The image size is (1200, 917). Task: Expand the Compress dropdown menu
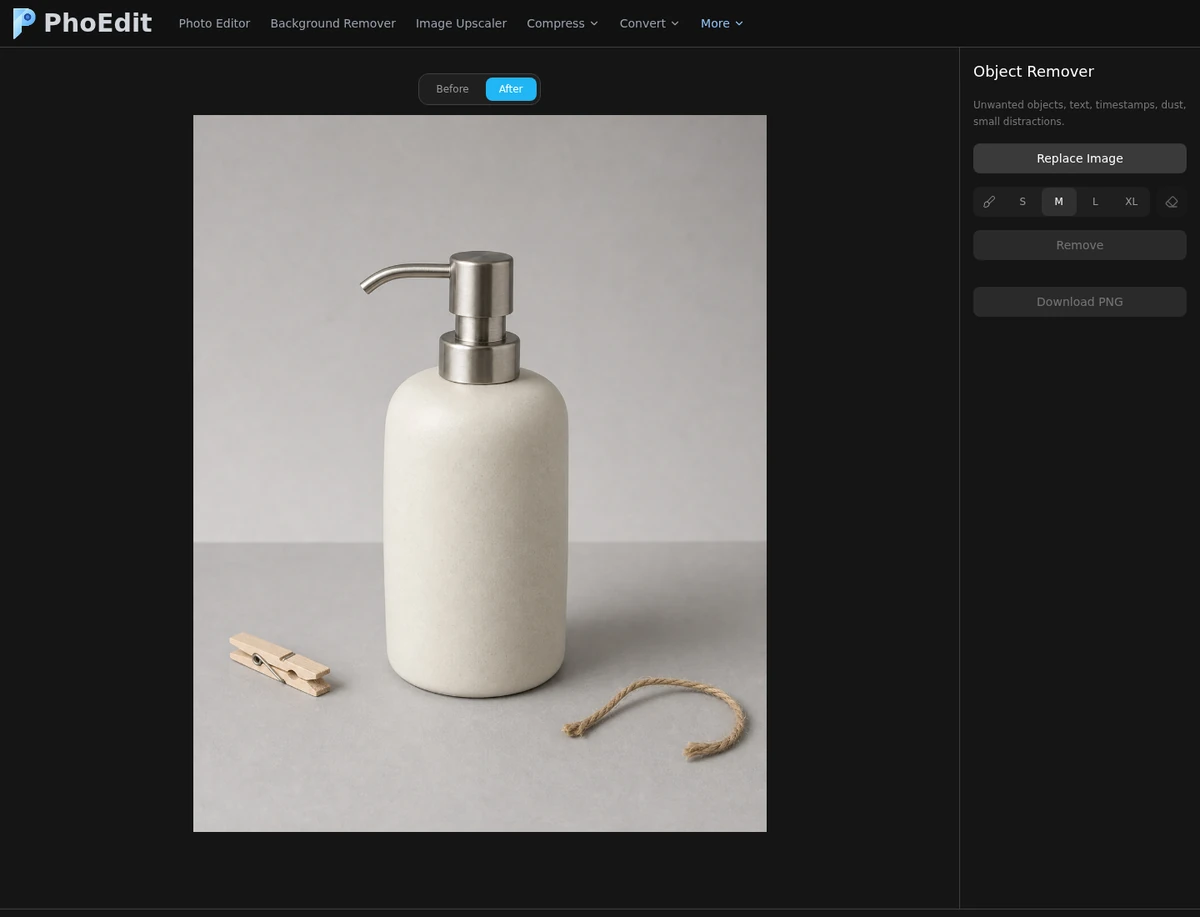[563, 23]
